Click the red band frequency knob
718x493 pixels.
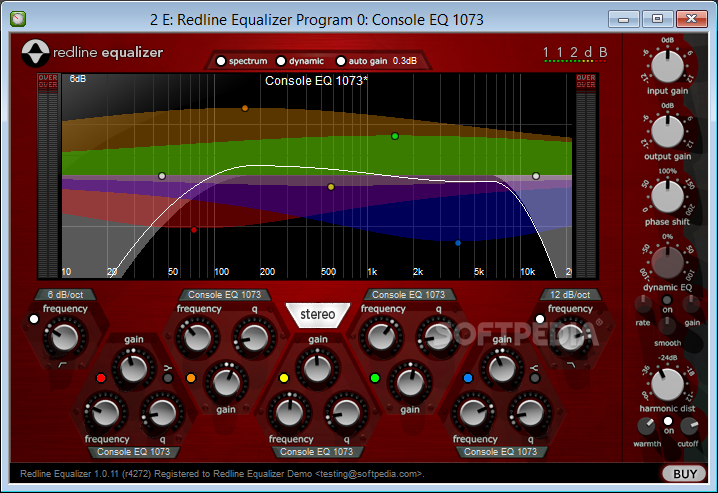[105, 413]
